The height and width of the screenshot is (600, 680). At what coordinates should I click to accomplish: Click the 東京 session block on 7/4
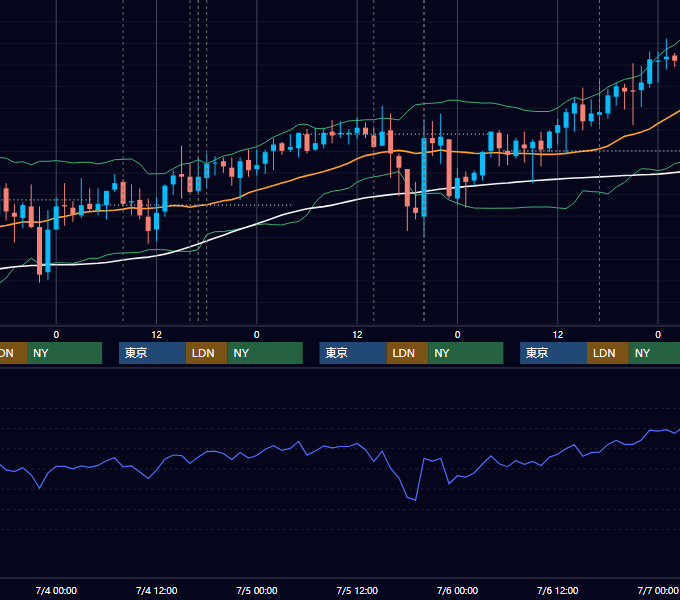[152, 353]
